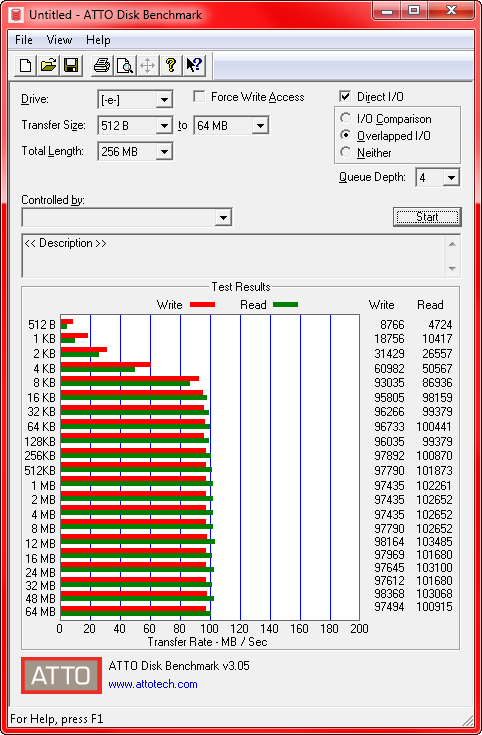Open the View menu
The height and width of the screenshot is (735, 482).
pyautogui.click(x=59, y=40)
